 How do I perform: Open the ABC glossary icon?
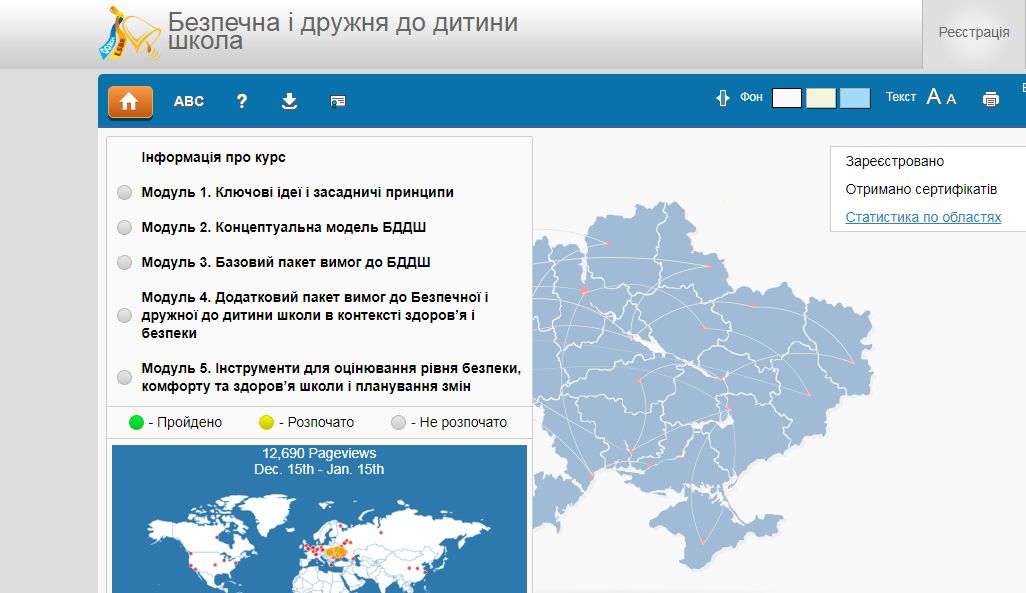pos(188,101)
